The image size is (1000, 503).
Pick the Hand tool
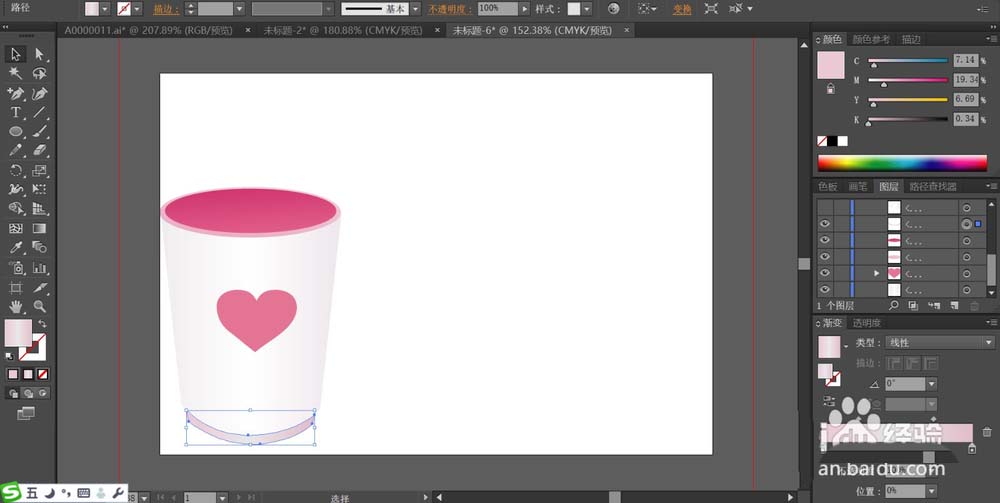tap(16, 306)
